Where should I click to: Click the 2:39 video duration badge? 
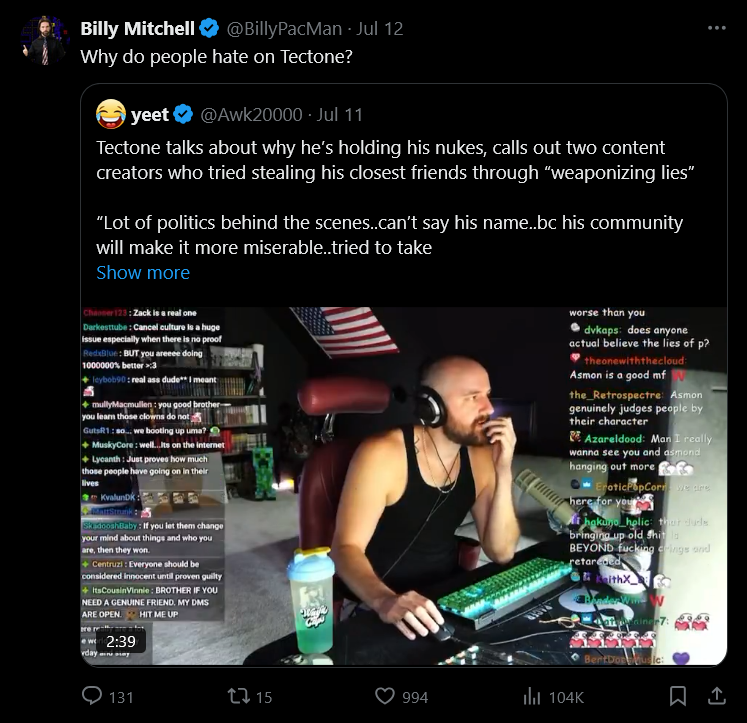121,642
